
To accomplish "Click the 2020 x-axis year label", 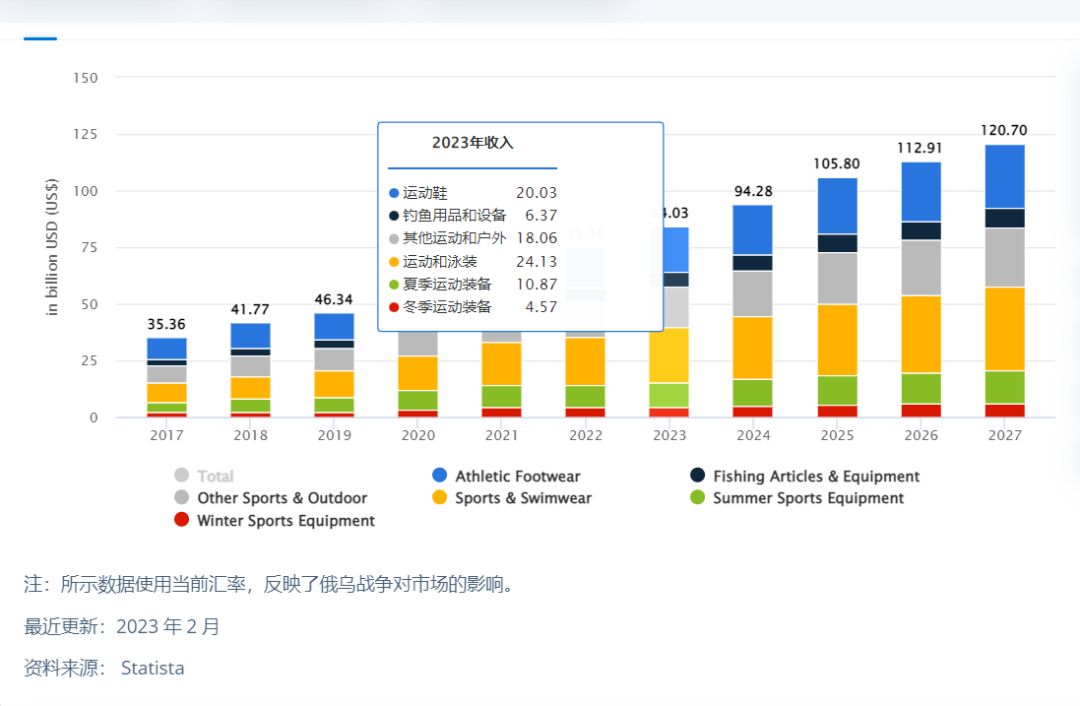I will point(418,435).
